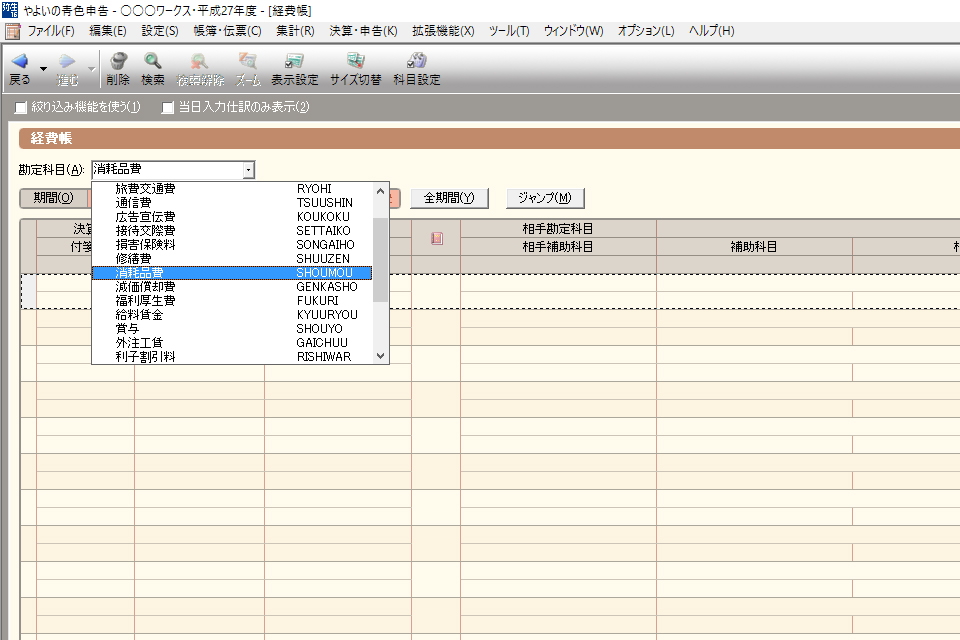Click the document icon beside ファイル menu
This screenshot has height=640, width=960.
point(12,31)
